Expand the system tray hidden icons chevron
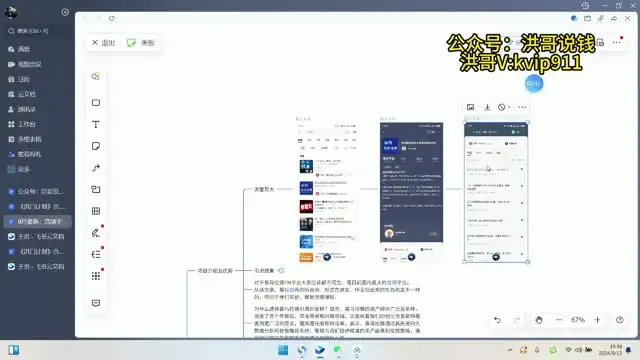This screenshot has height=360, width=640. coord(510,350)
